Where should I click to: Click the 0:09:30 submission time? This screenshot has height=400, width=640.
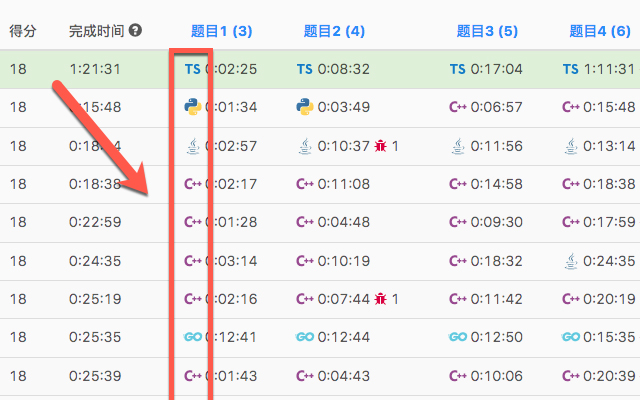(496, 222)
